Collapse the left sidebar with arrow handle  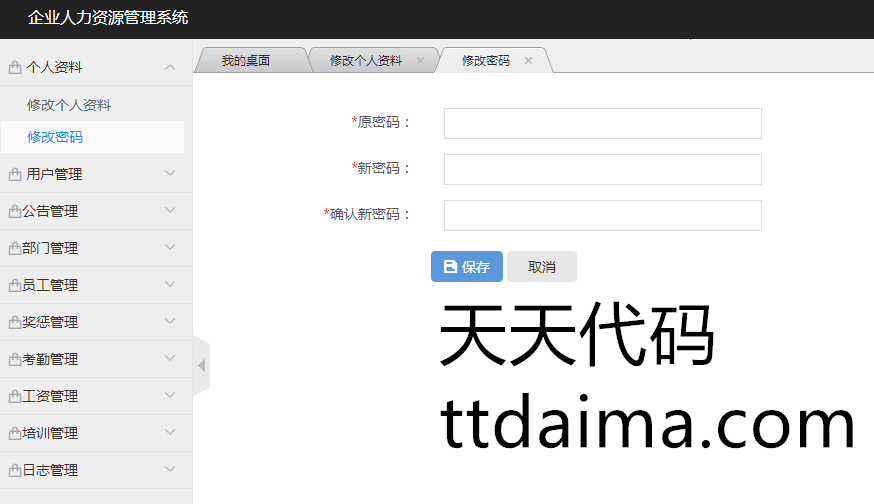(201, 366)
